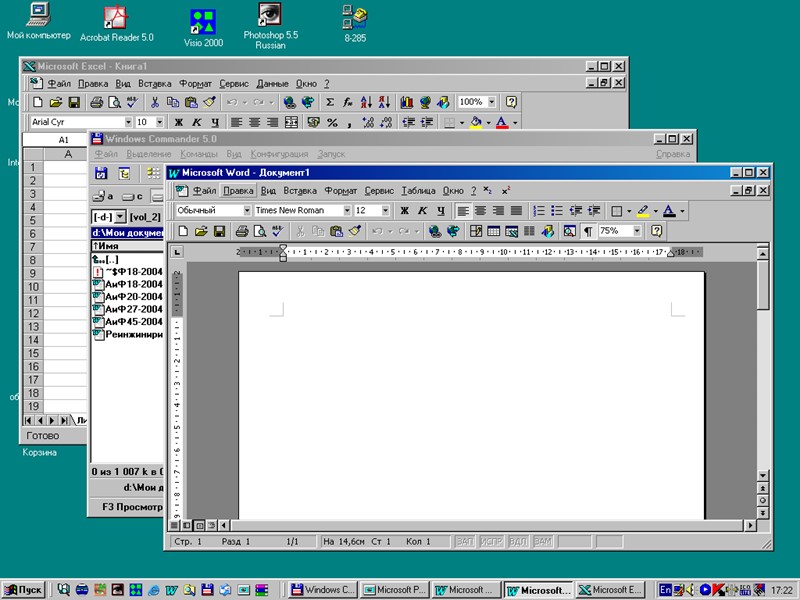Open Конфигурация menu in Windows Commander
The height and width of the screenshot is (600, 800).
tap(279, 154)
